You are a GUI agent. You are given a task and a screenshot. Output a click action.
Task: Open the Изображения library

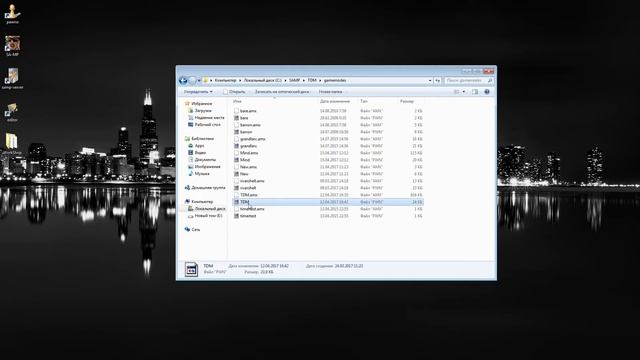[207, 167]
